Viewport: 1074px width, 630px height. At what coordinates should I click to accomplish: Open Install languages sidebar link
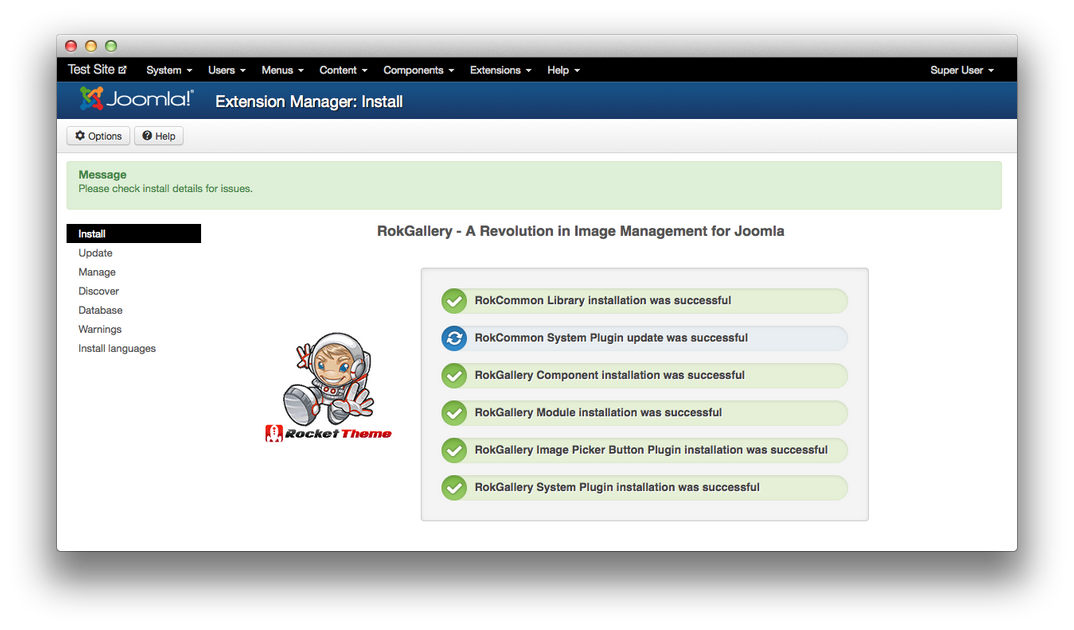point(117,348)
